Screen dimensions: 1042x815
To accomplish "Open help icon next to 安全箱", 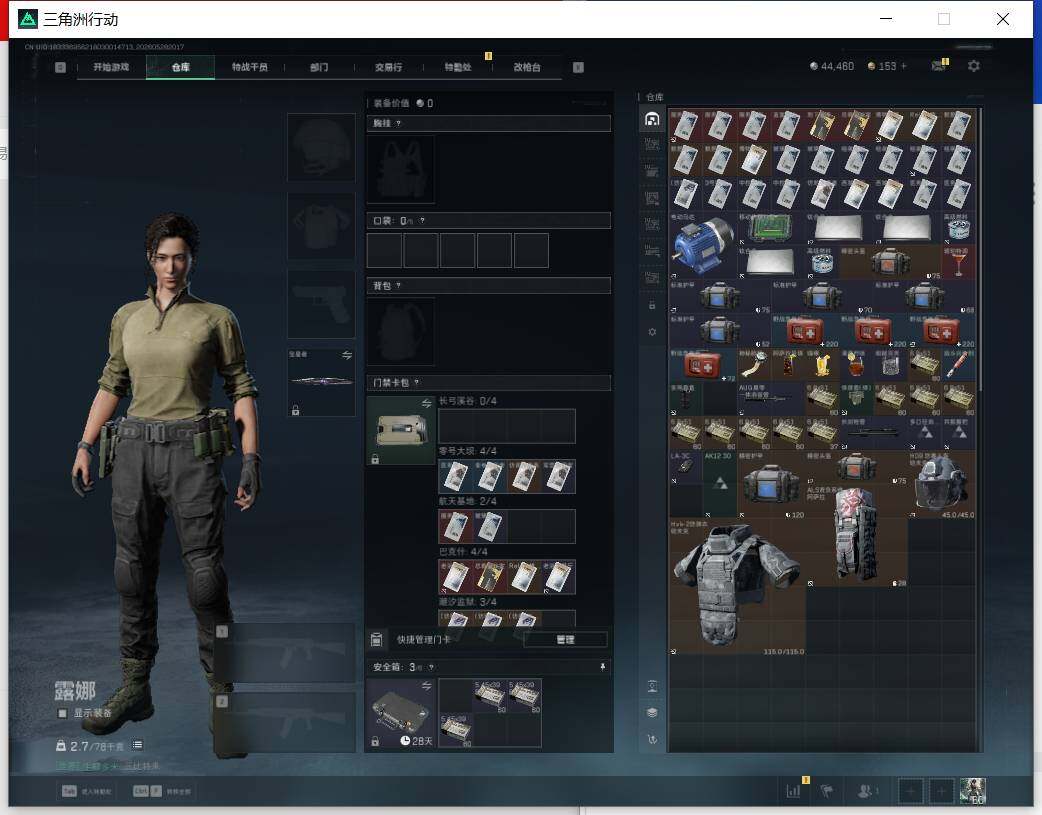I will pos(431,667).
